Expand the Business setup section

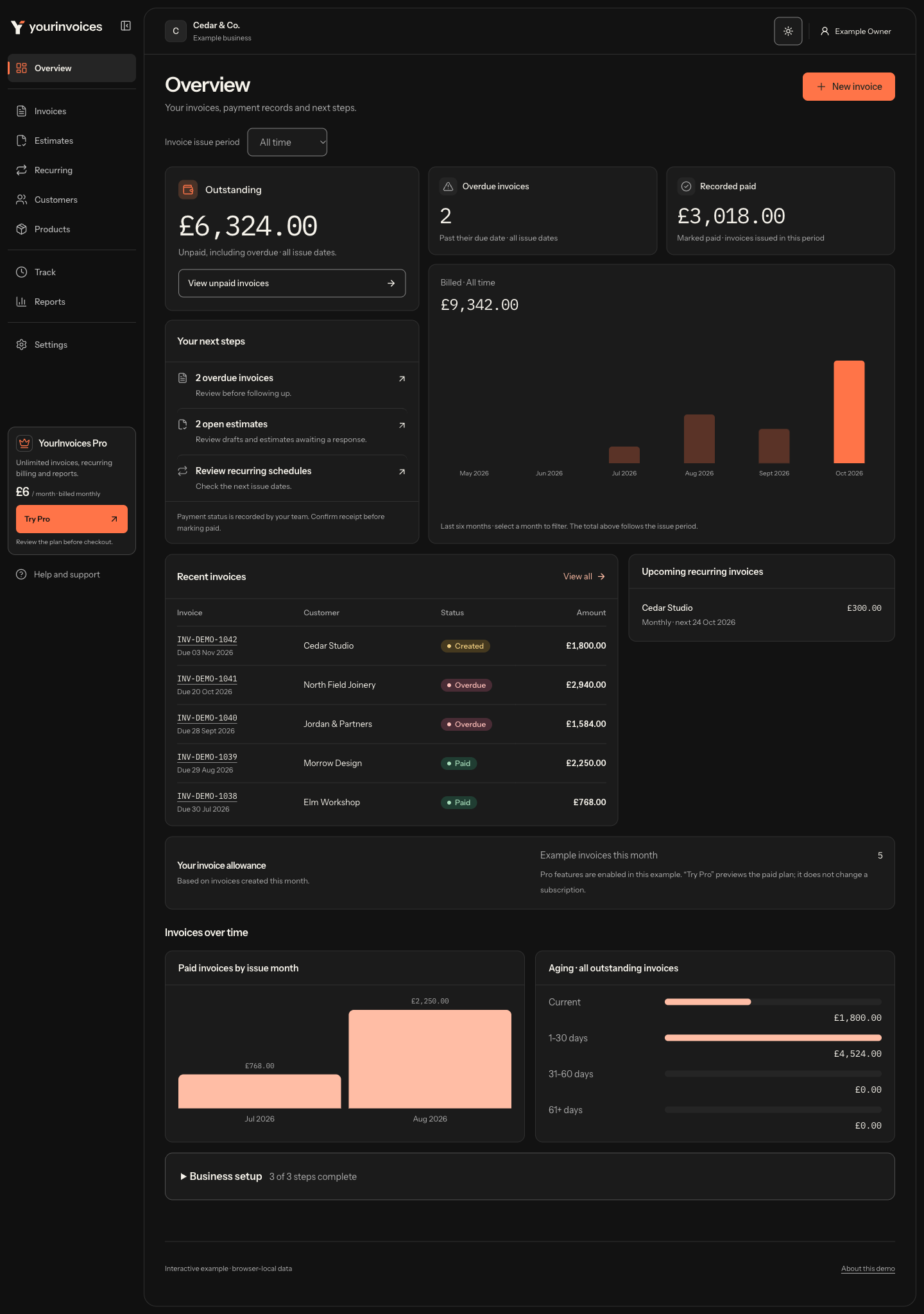tap(530, 1176)
